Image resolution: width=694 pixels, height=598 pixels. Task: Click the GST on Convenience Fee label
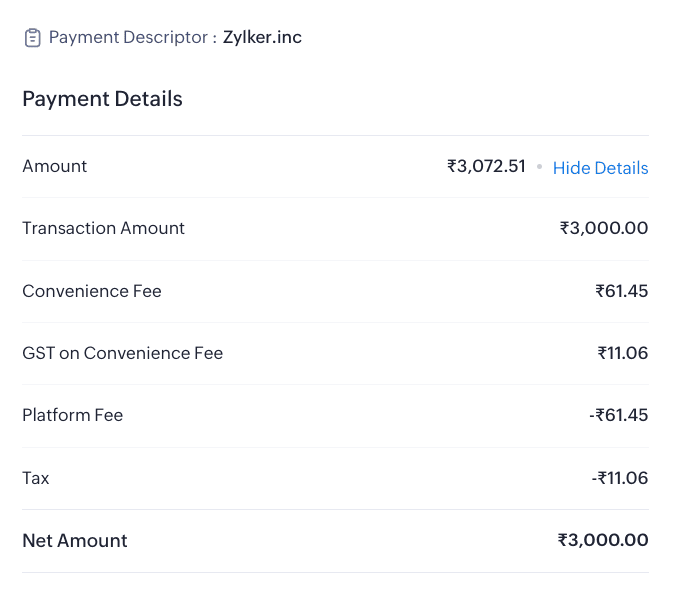(x=122, y=353)
